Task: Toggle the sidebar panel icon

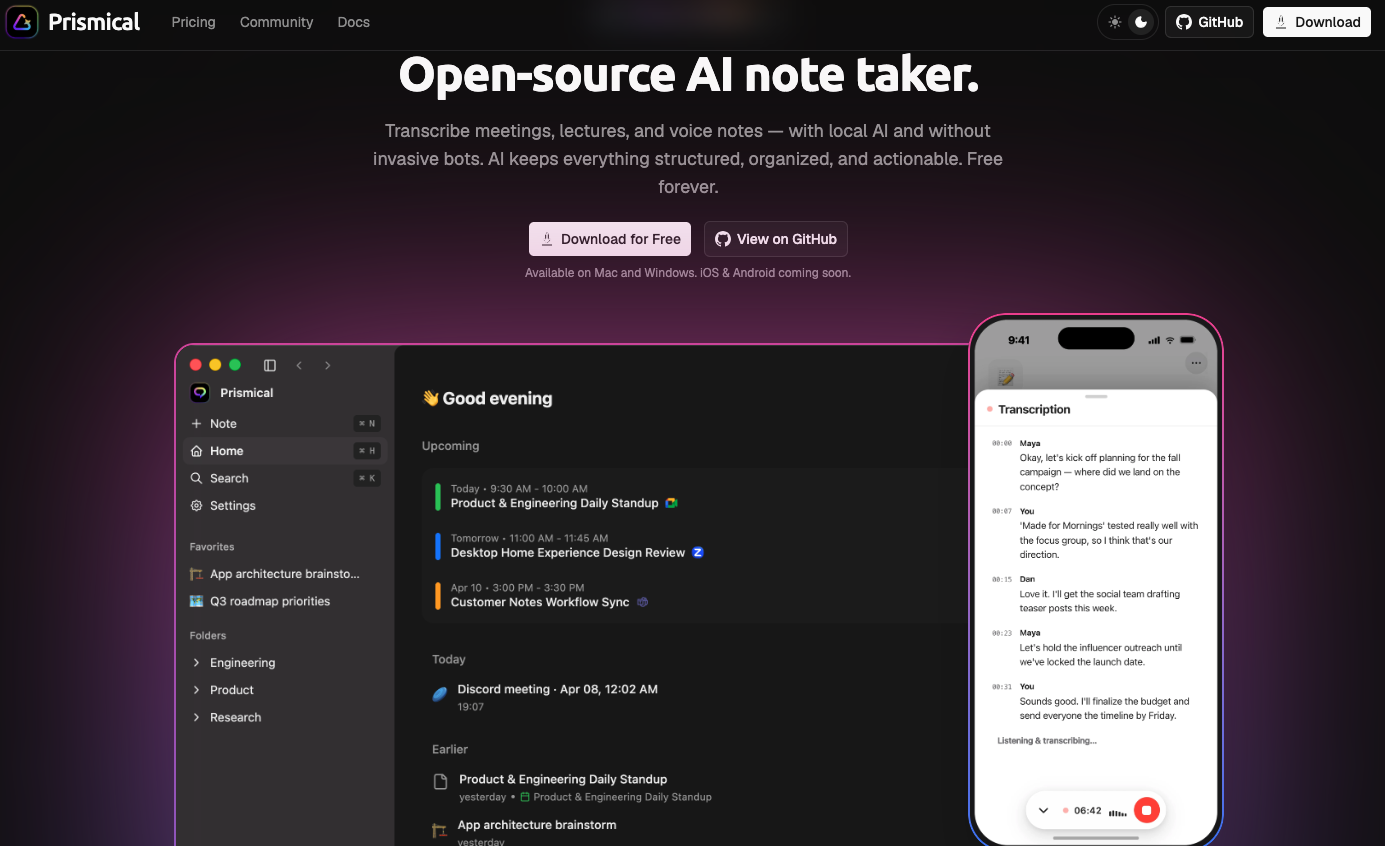Action: tap(270, 365)
